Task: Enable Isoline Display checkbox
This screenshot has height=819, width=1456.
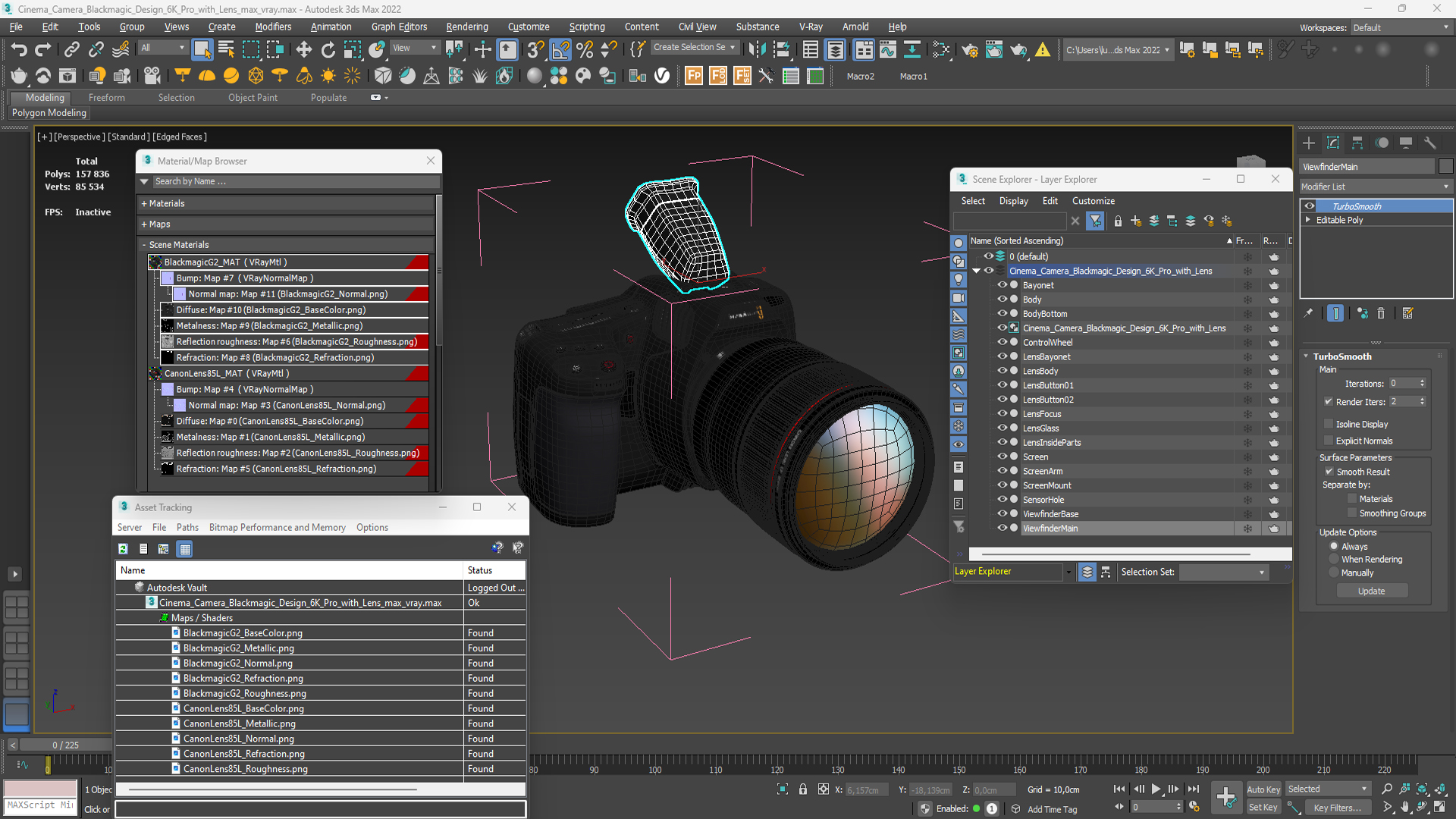Action: pyautogui.click(x=1329, y=424)
